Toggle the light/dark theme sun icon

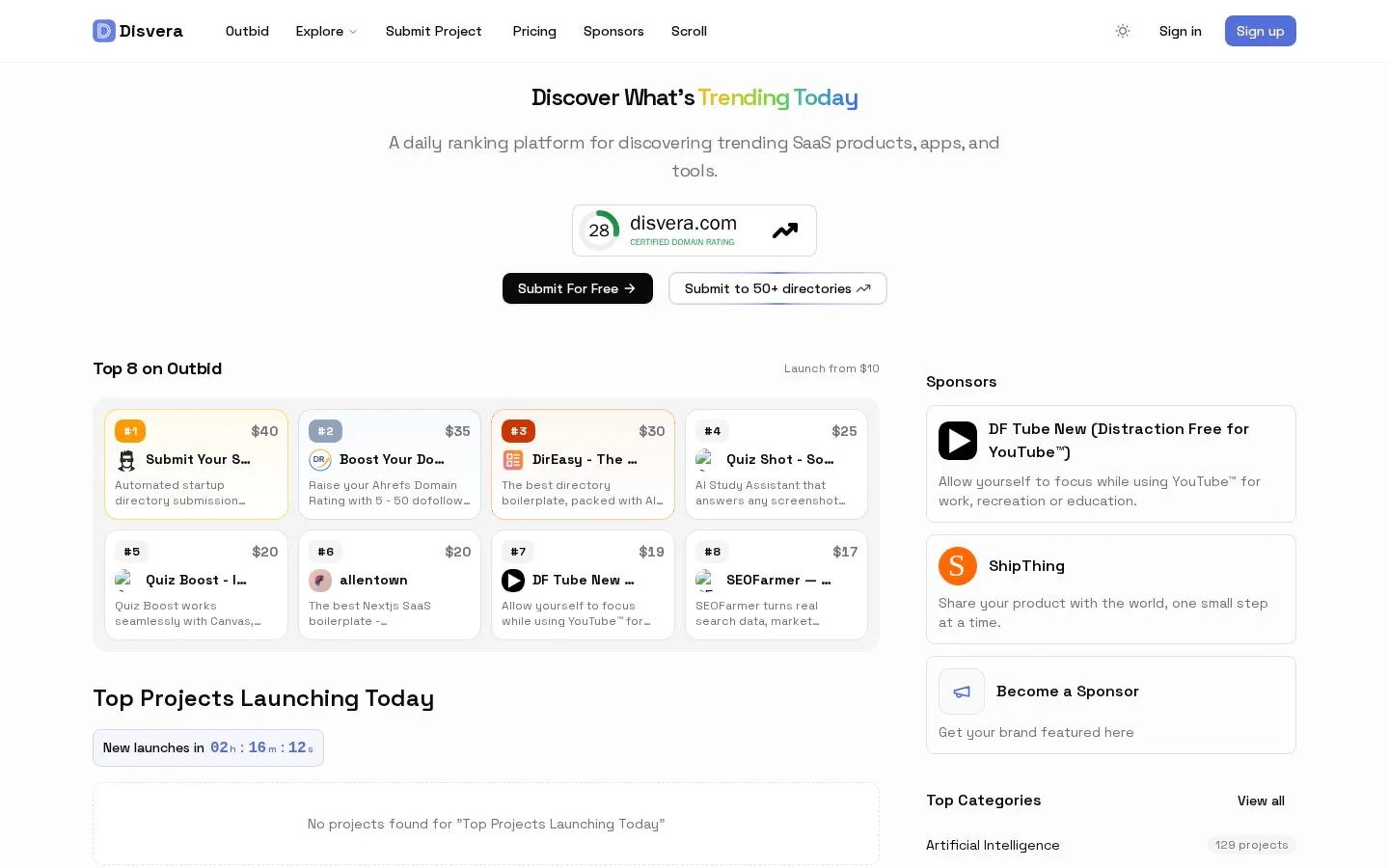pos(1123,31)
